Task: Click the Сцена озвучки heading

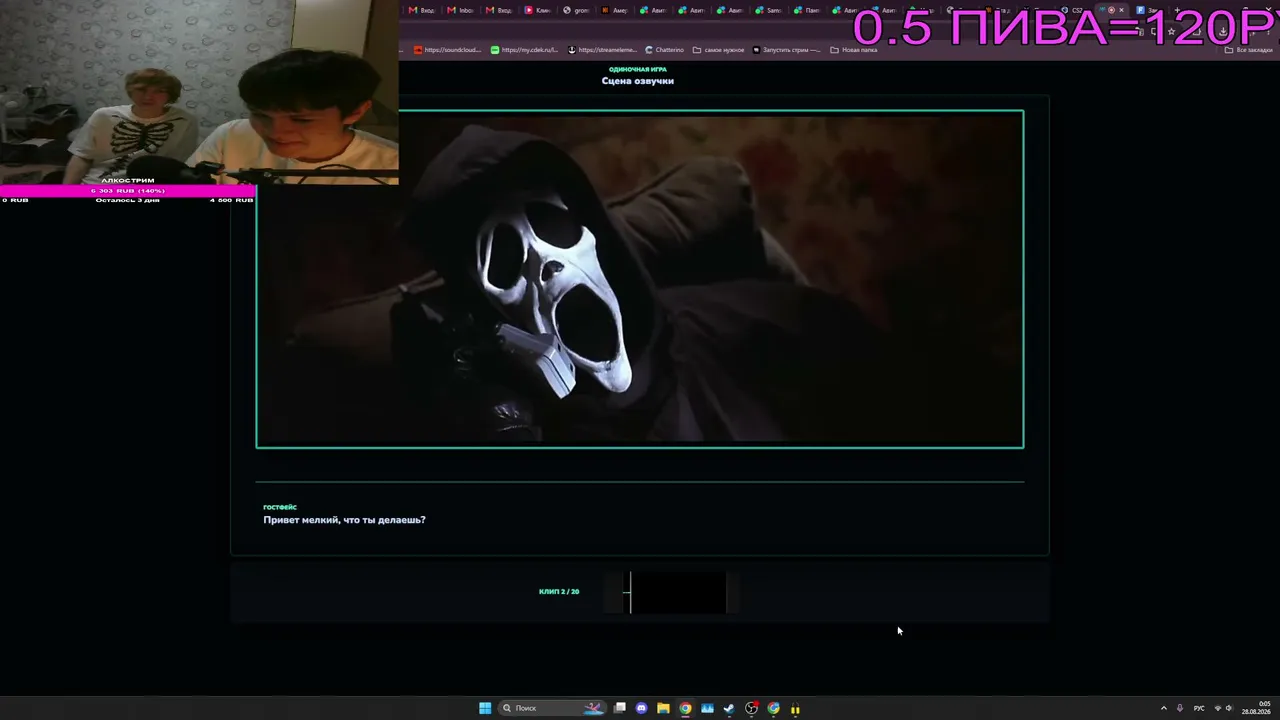Action: [638, 81]
